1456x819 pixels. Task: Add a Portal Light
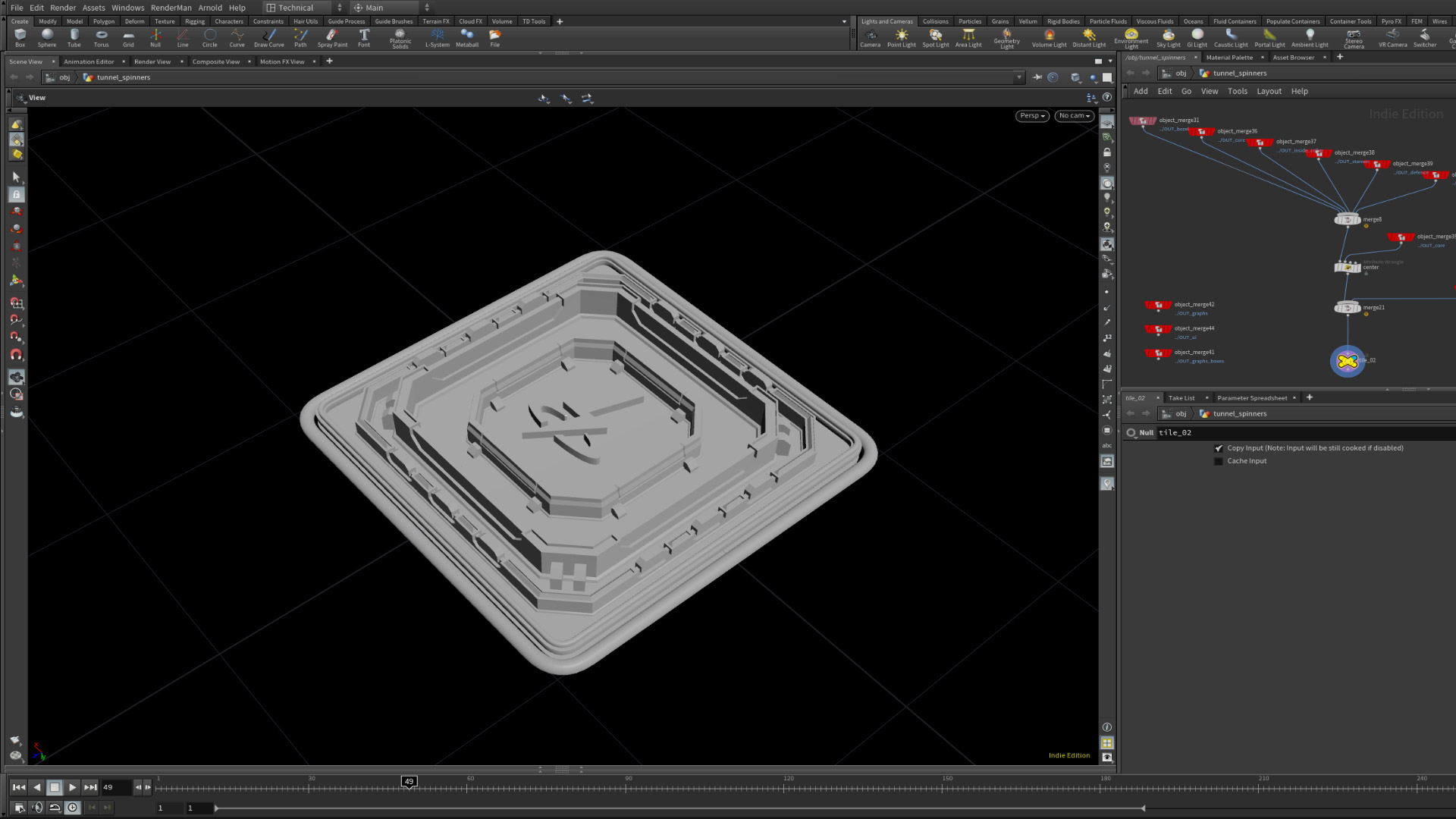[1270, 39]
